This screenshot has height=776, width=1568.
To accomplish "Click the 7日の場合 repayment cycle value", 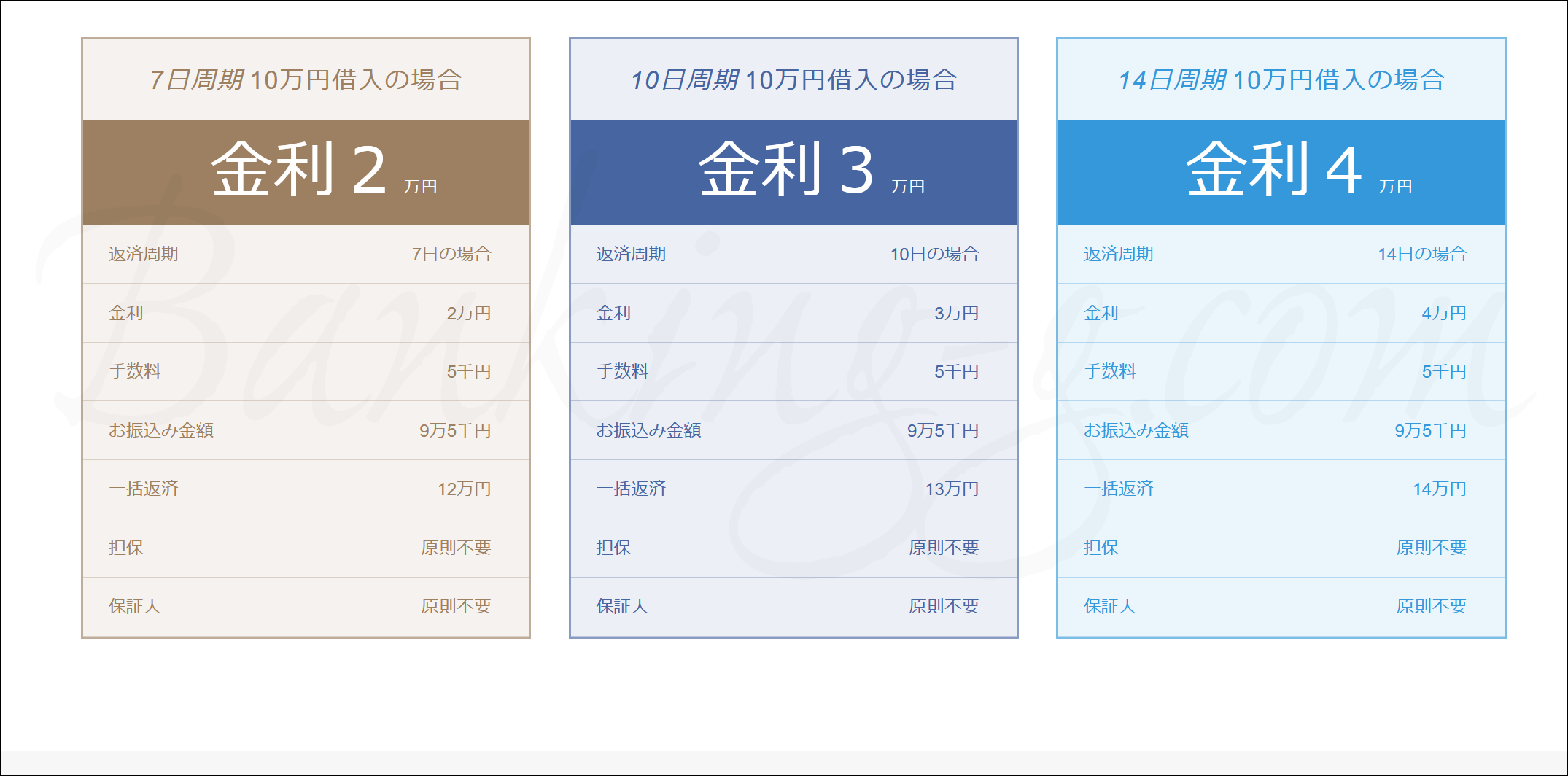I will 451,254.
